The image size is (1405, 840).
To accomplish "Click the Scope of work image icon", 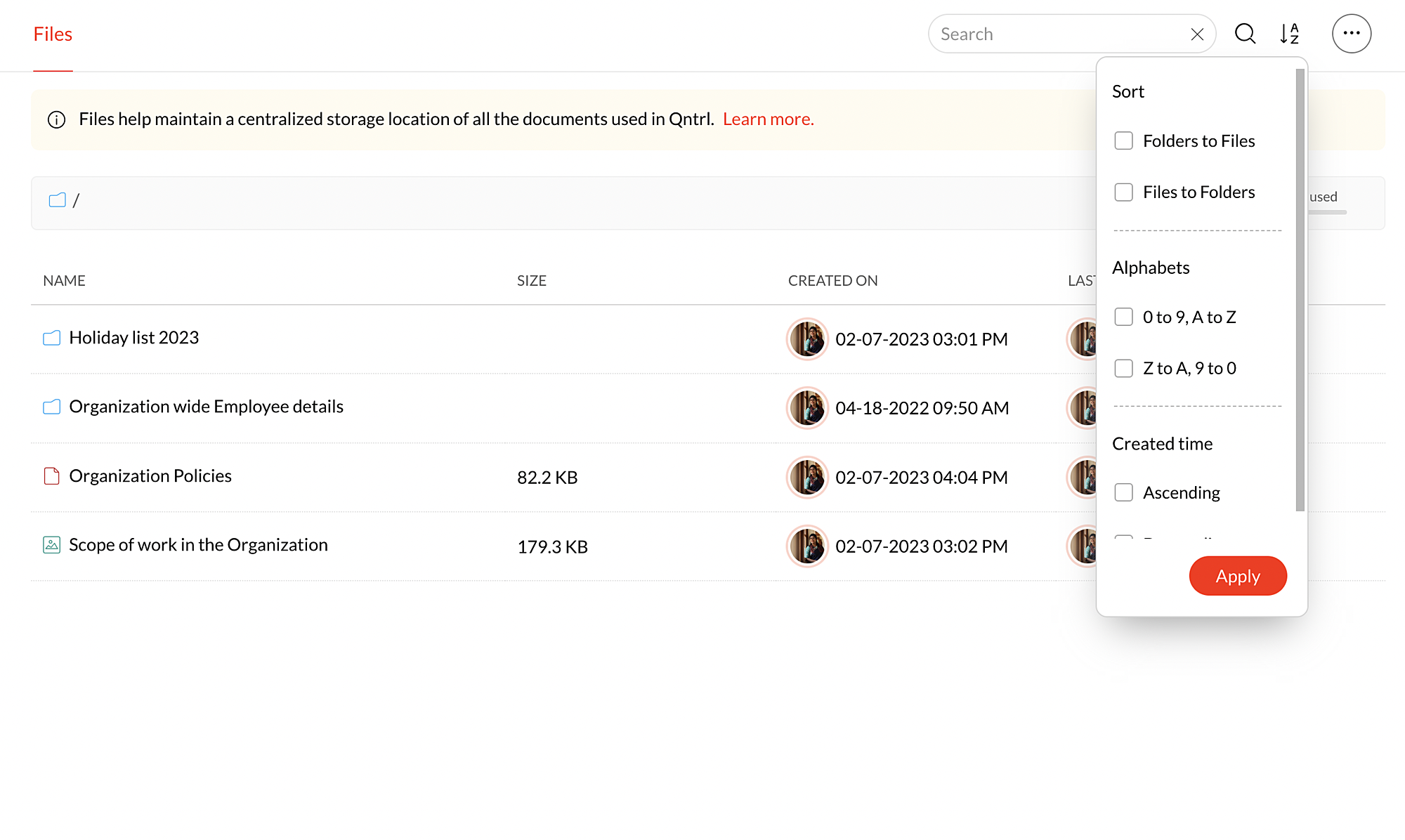I will pyautogui.click(x=51, y=545).
